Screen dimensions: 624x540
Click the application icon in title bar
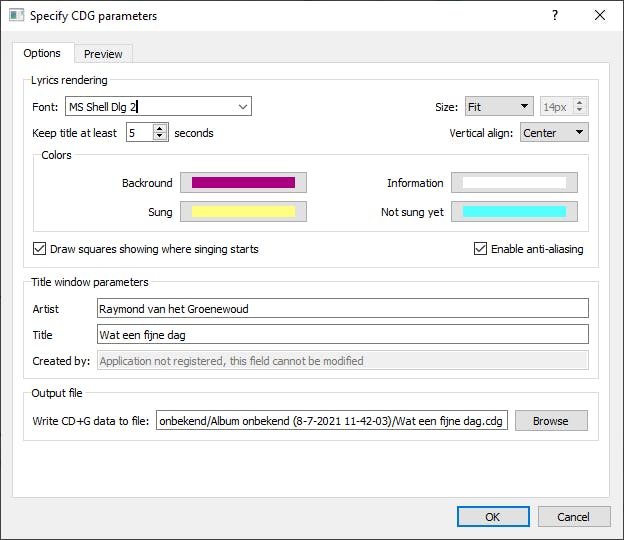coord(16,16)
